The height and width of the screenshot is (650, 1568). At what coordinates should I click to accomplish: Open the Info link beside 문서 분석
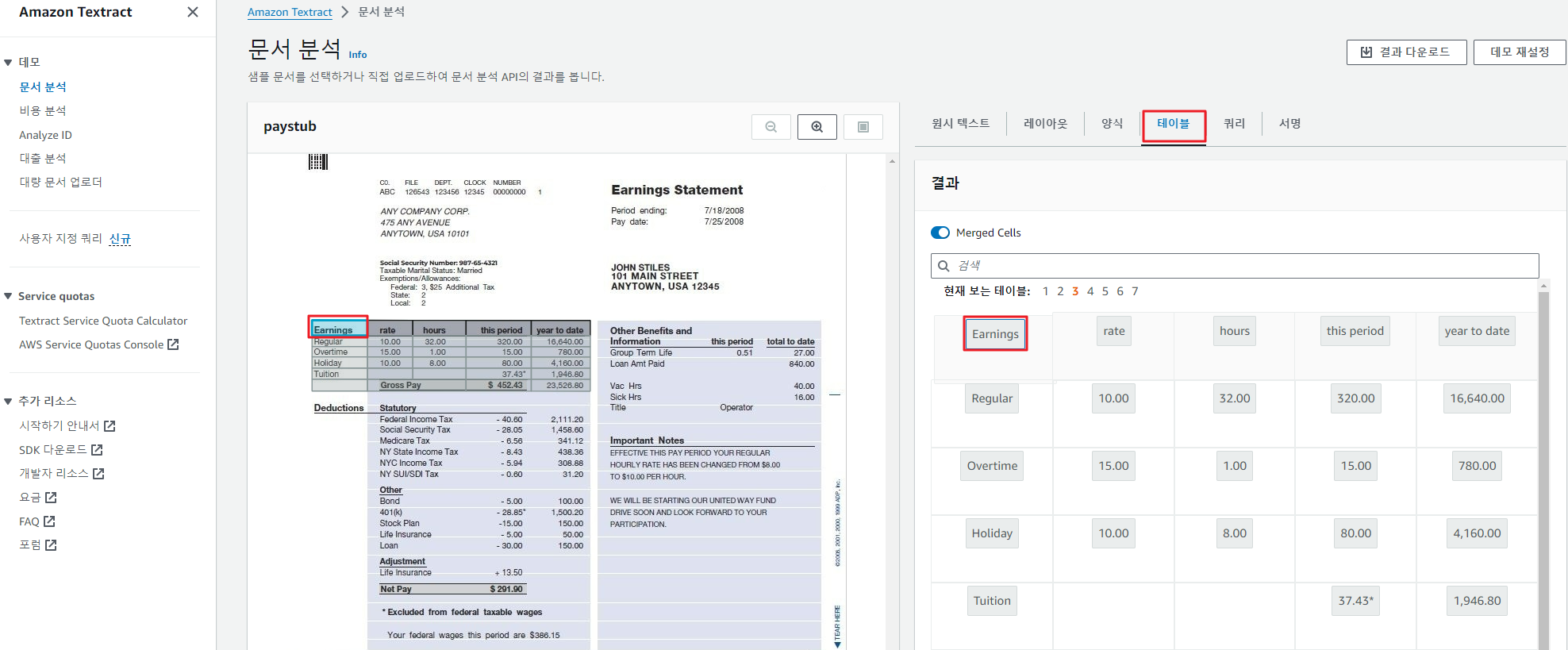point(358,55)
